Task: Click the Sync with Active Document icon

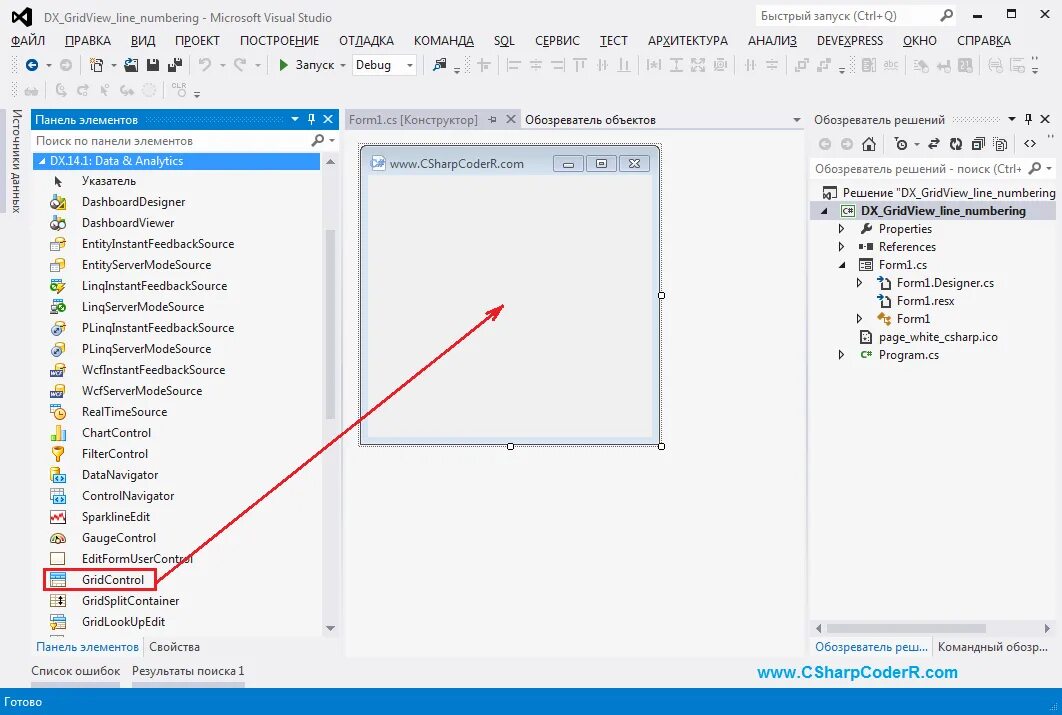Action: (933, 144)
